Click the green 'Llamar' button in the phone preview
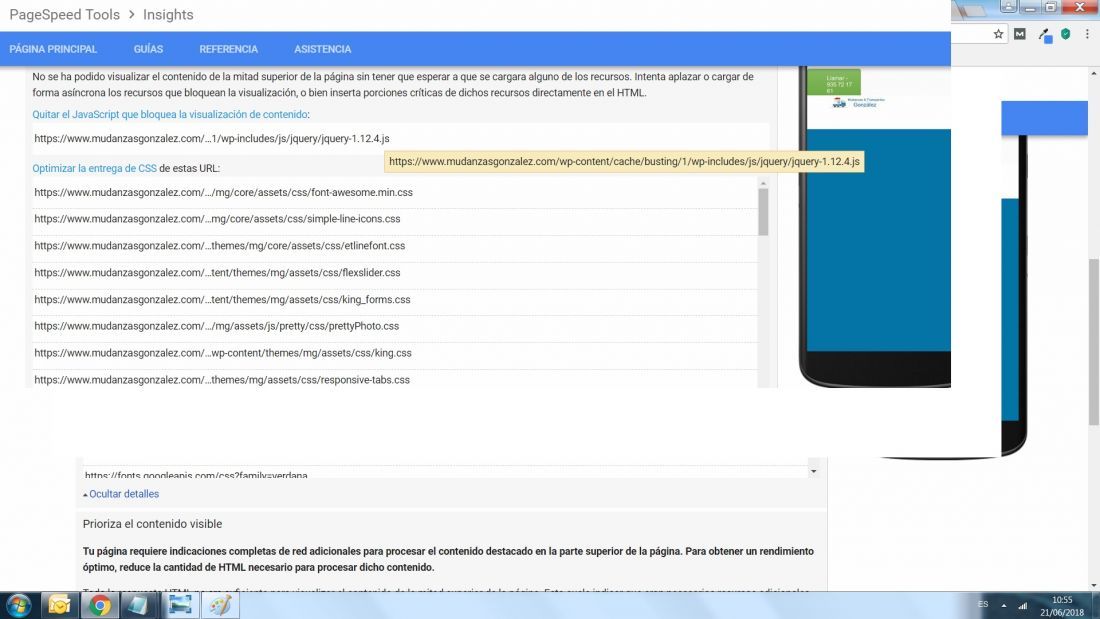 coord(834,83)
